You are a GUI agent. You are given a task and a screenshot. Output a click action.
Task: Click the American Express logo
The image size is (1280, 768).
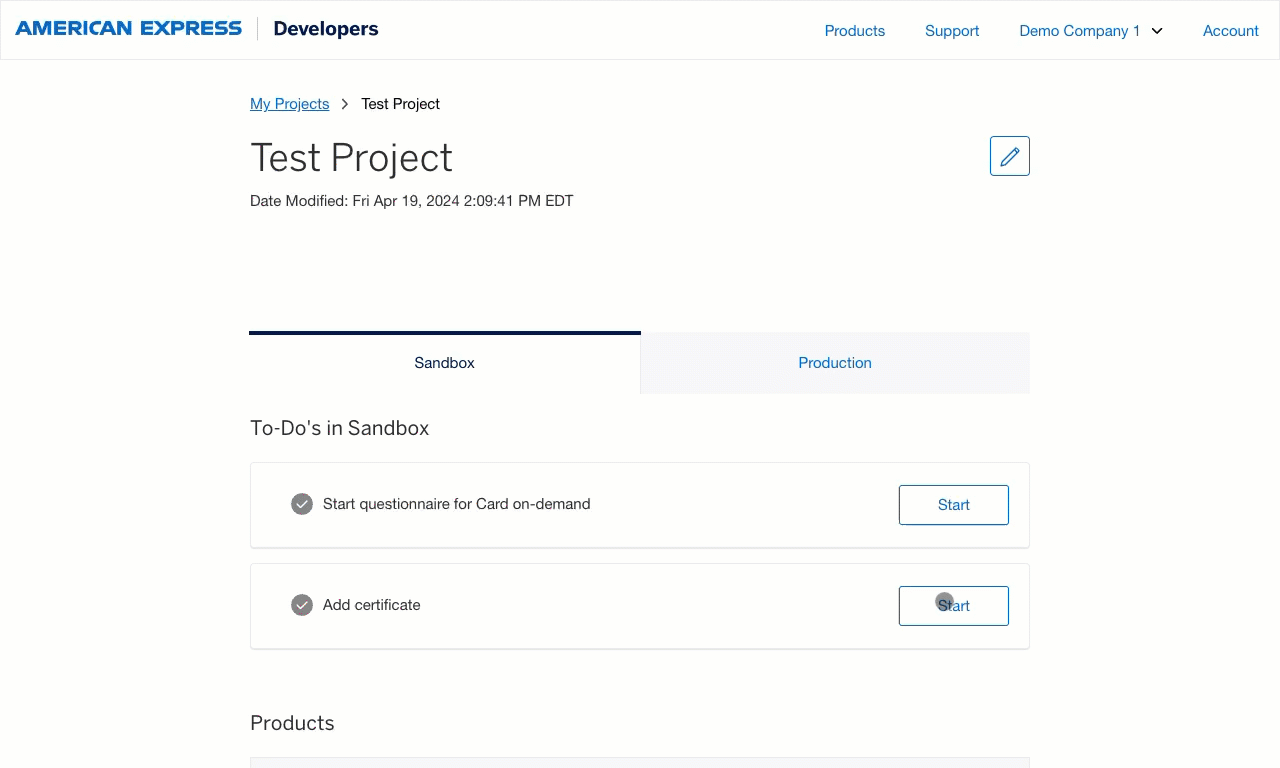(128, 28)
